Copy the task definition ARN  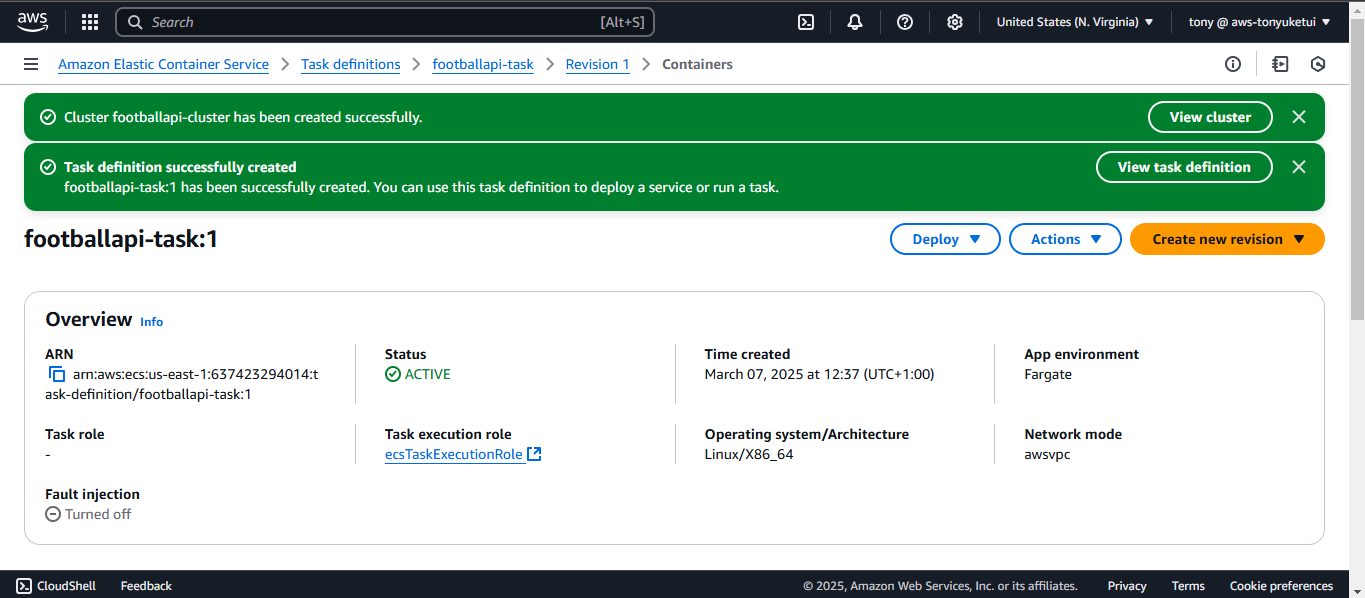click(57, 374)
